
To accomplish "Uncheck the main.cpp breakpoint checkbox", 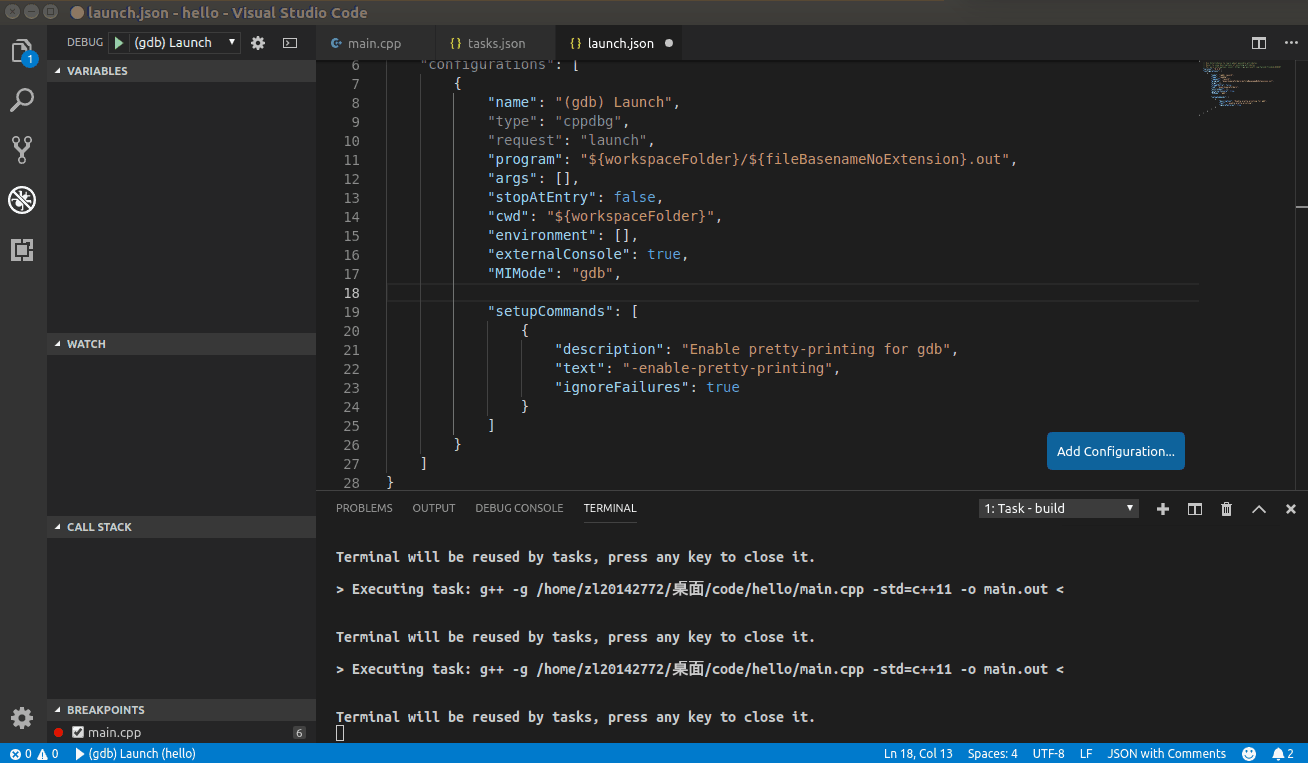I will click(x=78, y=733).
